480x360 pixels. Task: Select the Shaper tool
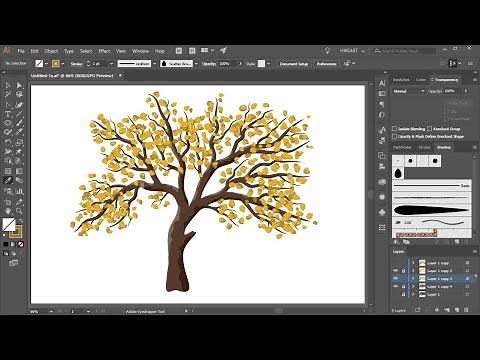(x=8, y=133)
